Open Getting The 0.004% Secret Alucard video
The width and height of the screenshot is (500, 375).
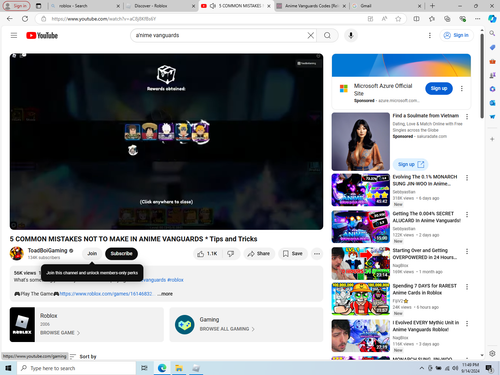(x=361, y=227)
